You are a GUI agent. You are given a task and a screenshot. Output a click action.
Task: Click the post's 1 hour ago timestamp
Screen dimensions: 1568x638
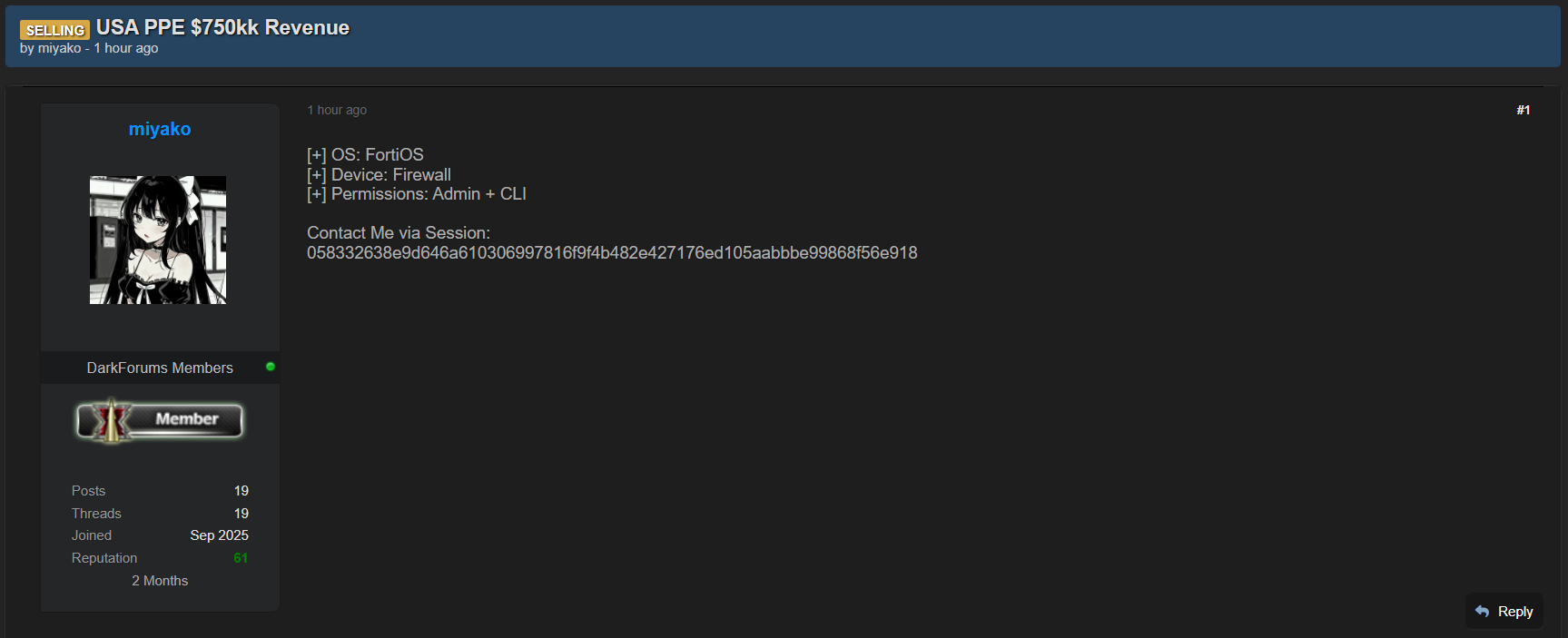337,110
